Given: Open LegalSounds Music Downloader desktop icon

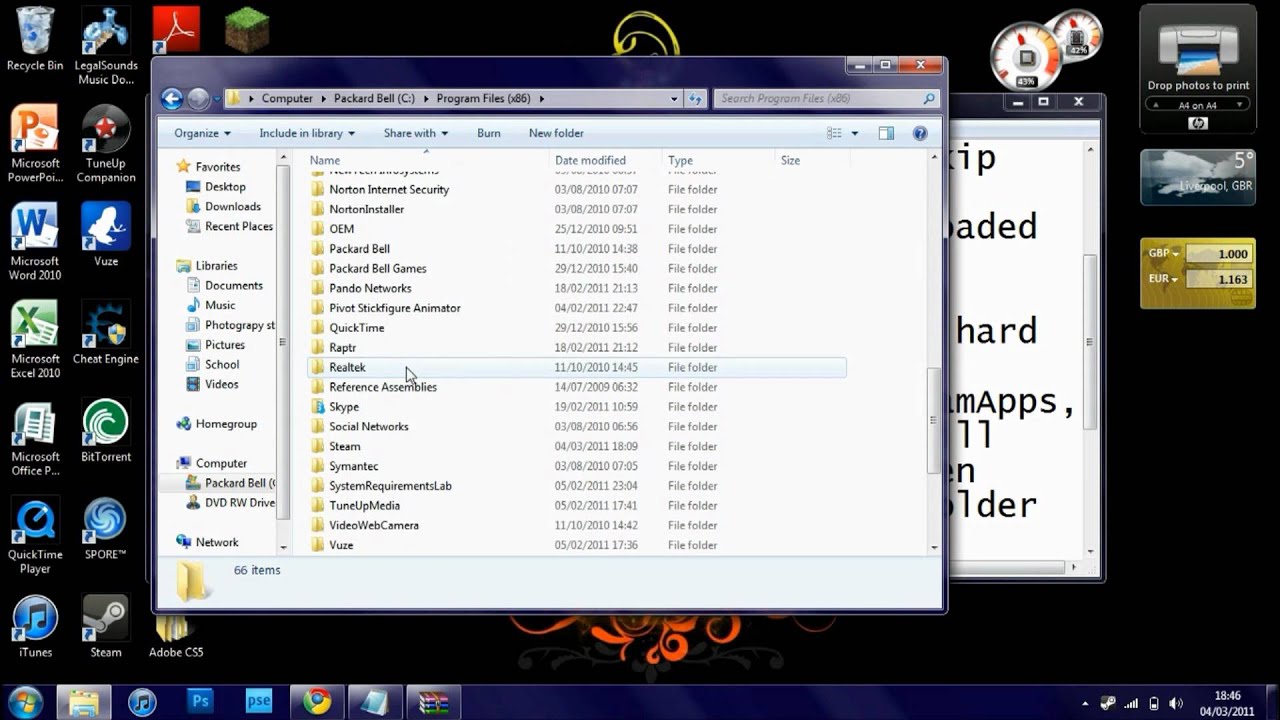Looking at the screenshot, I should pyautogui.click(x=106, y=45).
